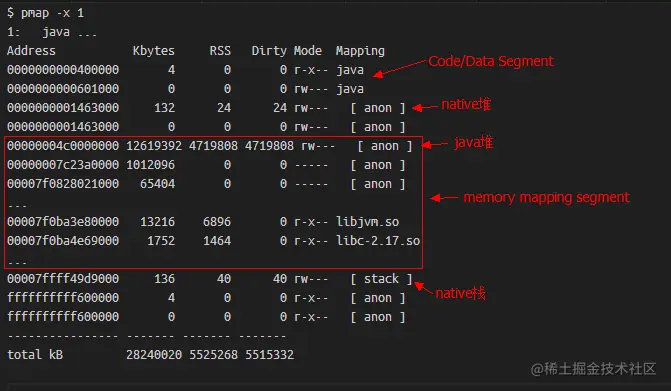
Task: Select address 0000000000400000
Action: pyautogui.click(x=63, y=70)
